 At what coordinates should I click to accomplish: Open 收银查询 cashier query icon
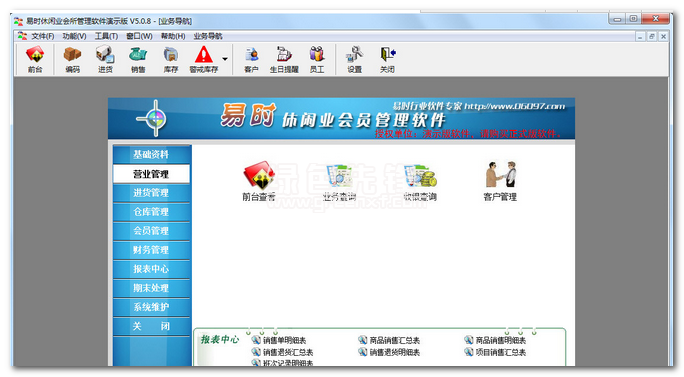click(420, 181)
